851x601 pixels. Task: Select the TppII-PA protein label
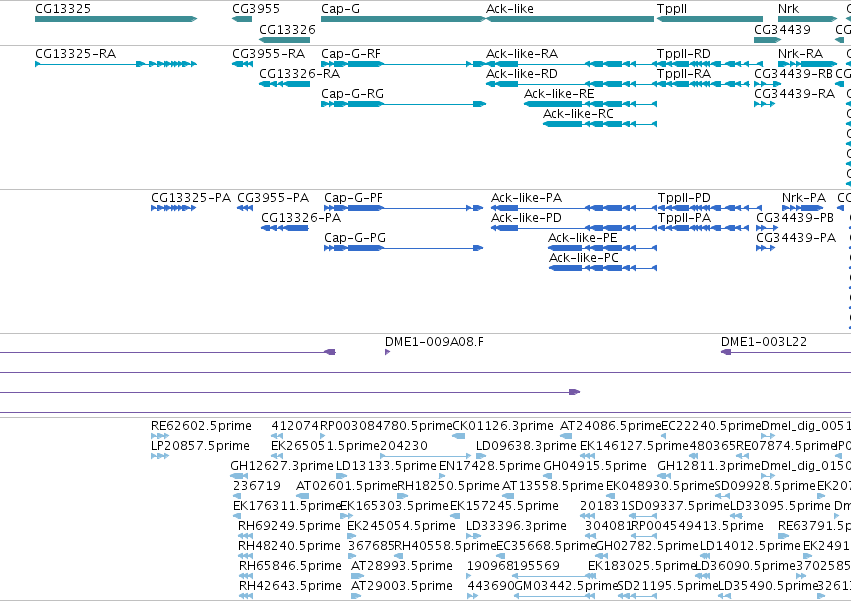pos(684,218)
